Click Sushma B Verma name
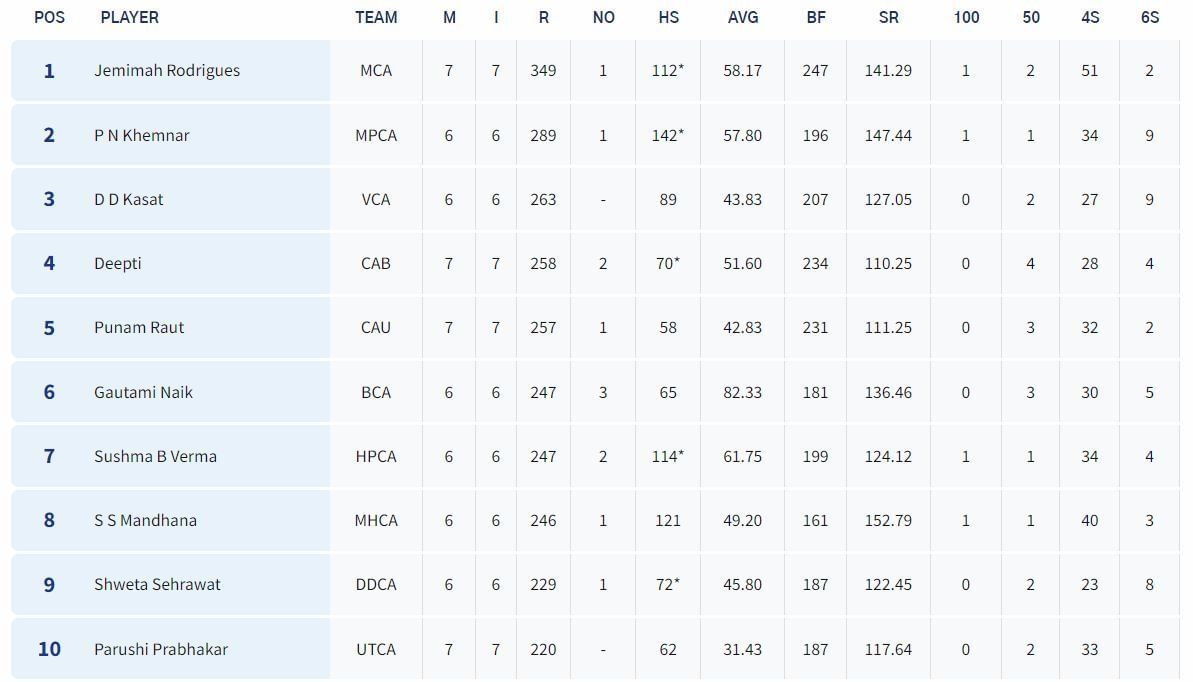The height and width of the screenshot is (682, 1193). coord(155,456)
